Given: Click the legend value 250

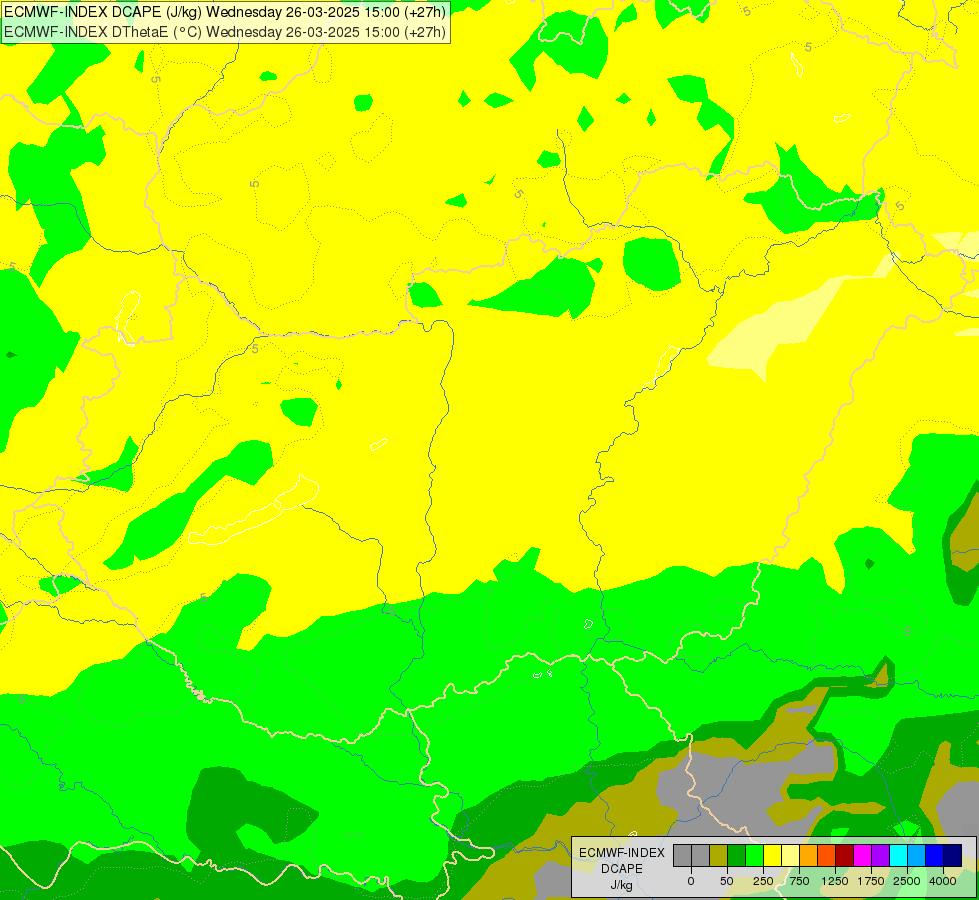Looking at the screenshot, I should tap(763, 881).
